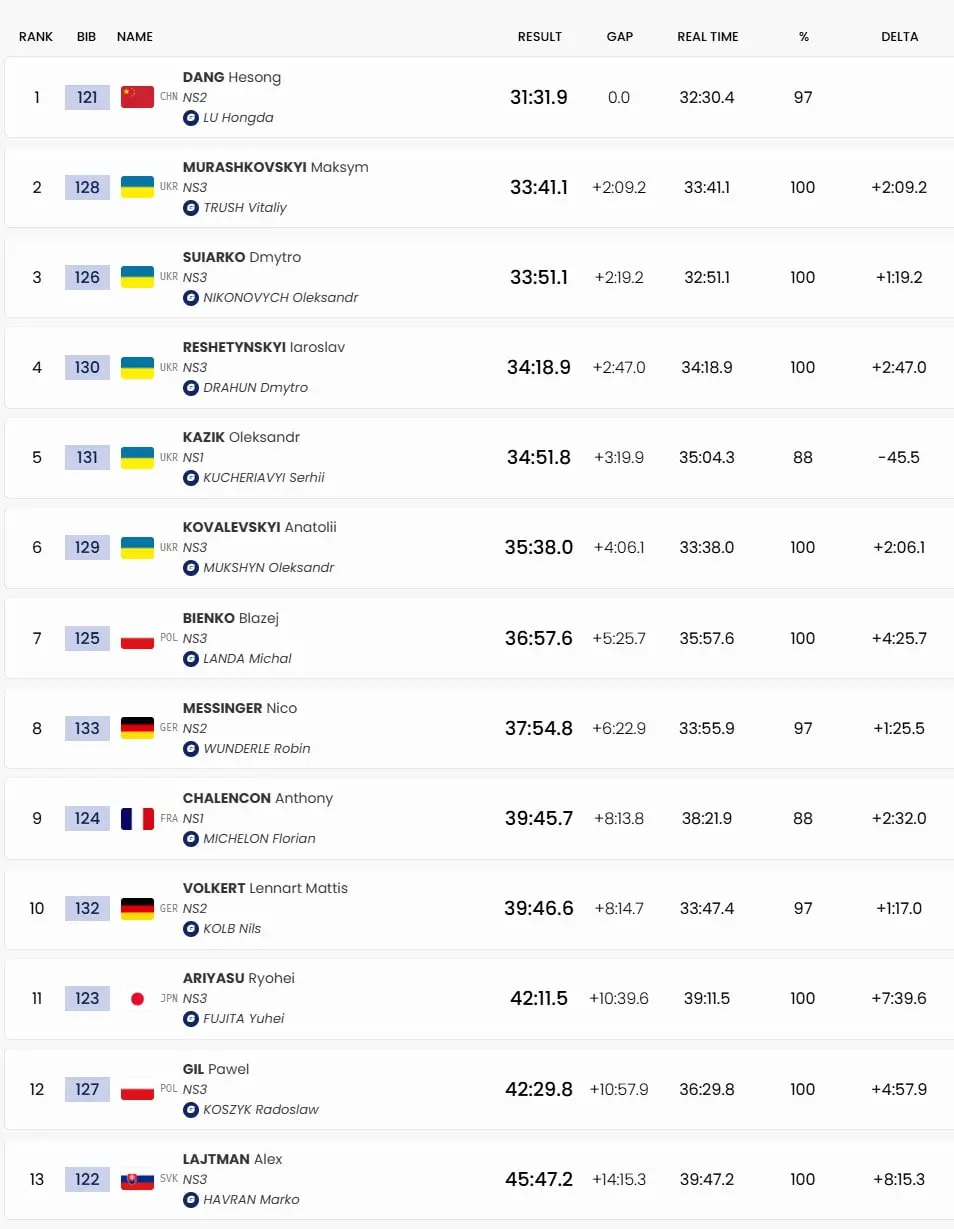Click guide name MICHELON Florian
This screenshot has width=954, height=1229.
pos(259,838)
